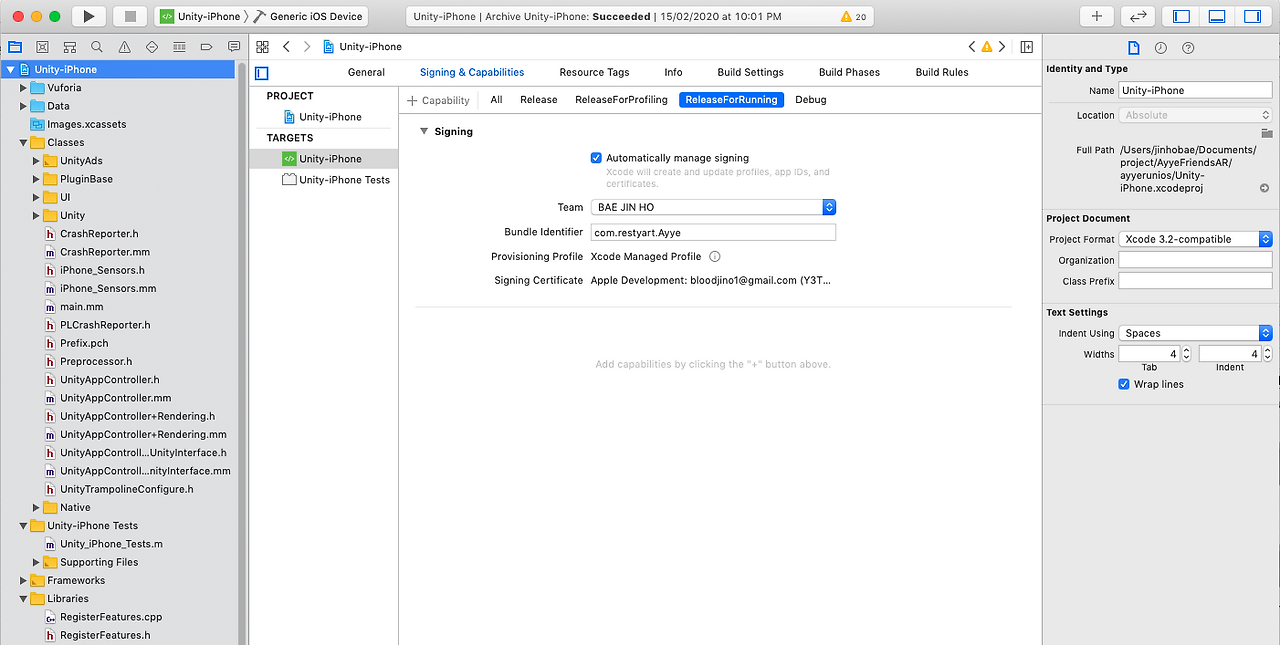
Task: Go back in editor history
Action: [x=286, y=47]
